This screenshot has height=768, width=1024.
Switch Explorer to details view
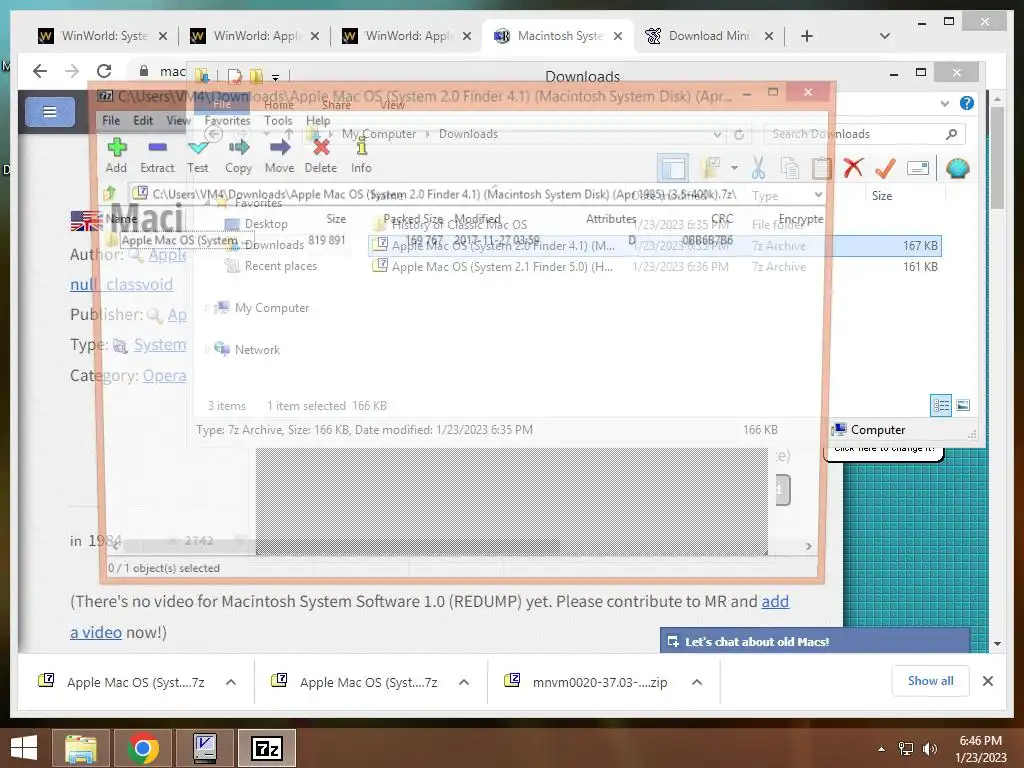coord(941,406)
